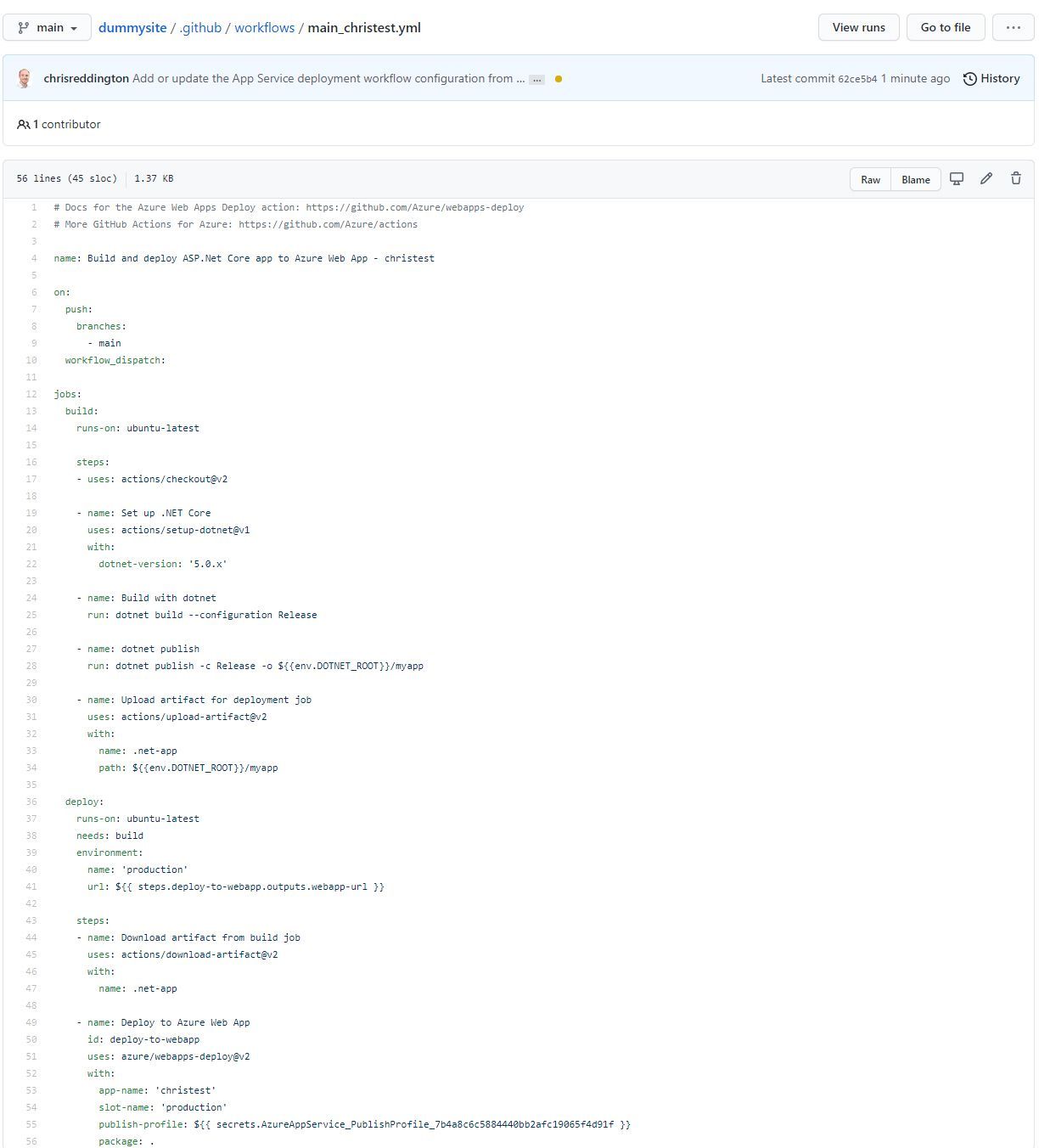
Task: Click the publish-profile secrets line
Action: (364, 1124)
